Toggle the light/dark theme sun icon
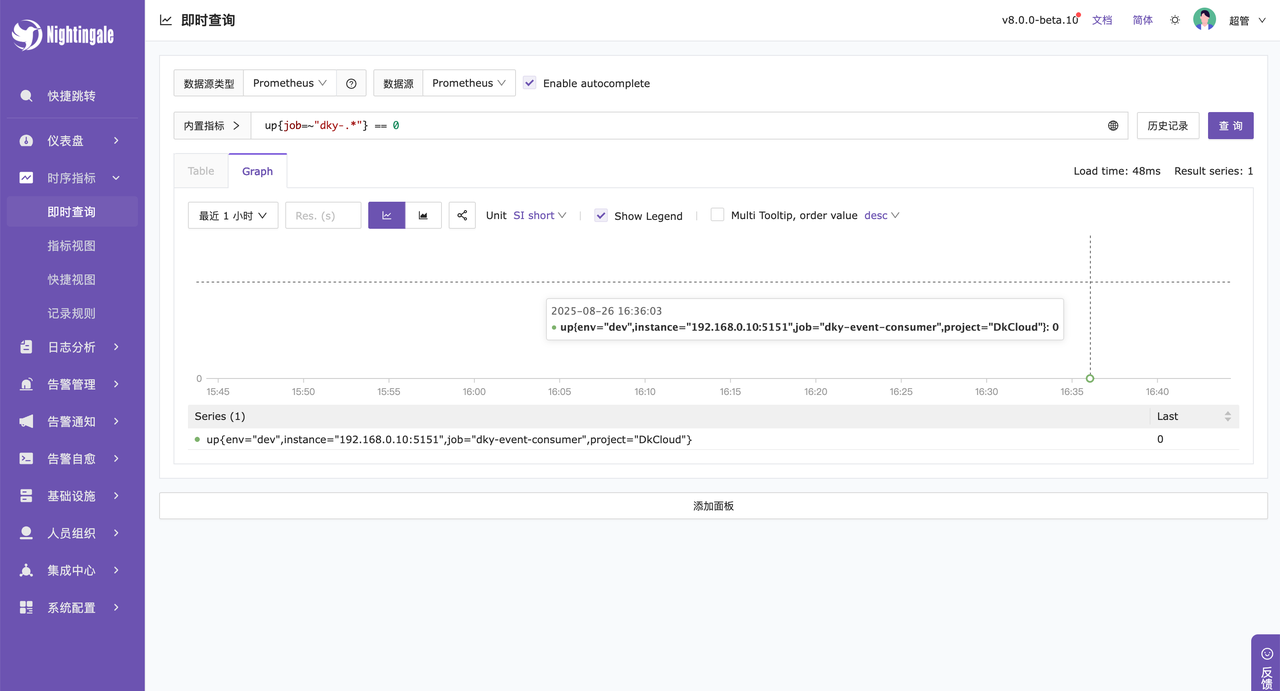1280x691 pixels. (1175, 20)
